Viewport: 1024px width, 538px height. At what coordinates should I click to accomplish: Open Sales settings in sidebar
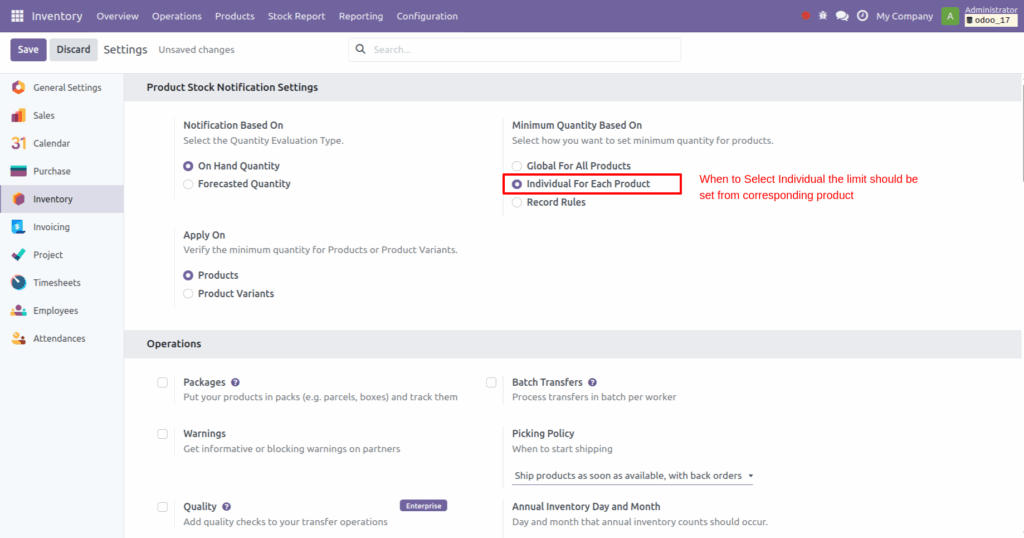point(44,116)
